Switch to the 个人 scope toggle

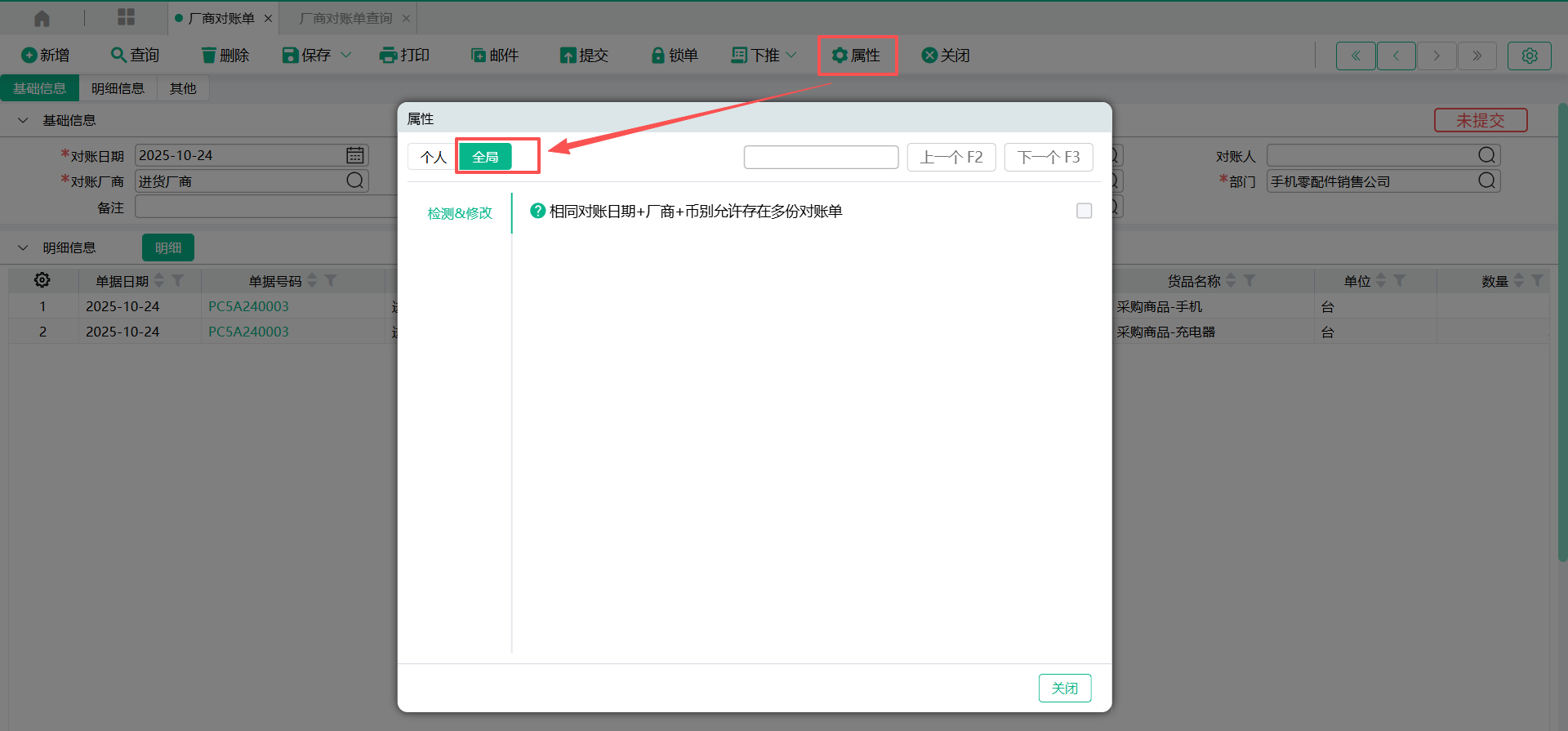coord(433,157)
